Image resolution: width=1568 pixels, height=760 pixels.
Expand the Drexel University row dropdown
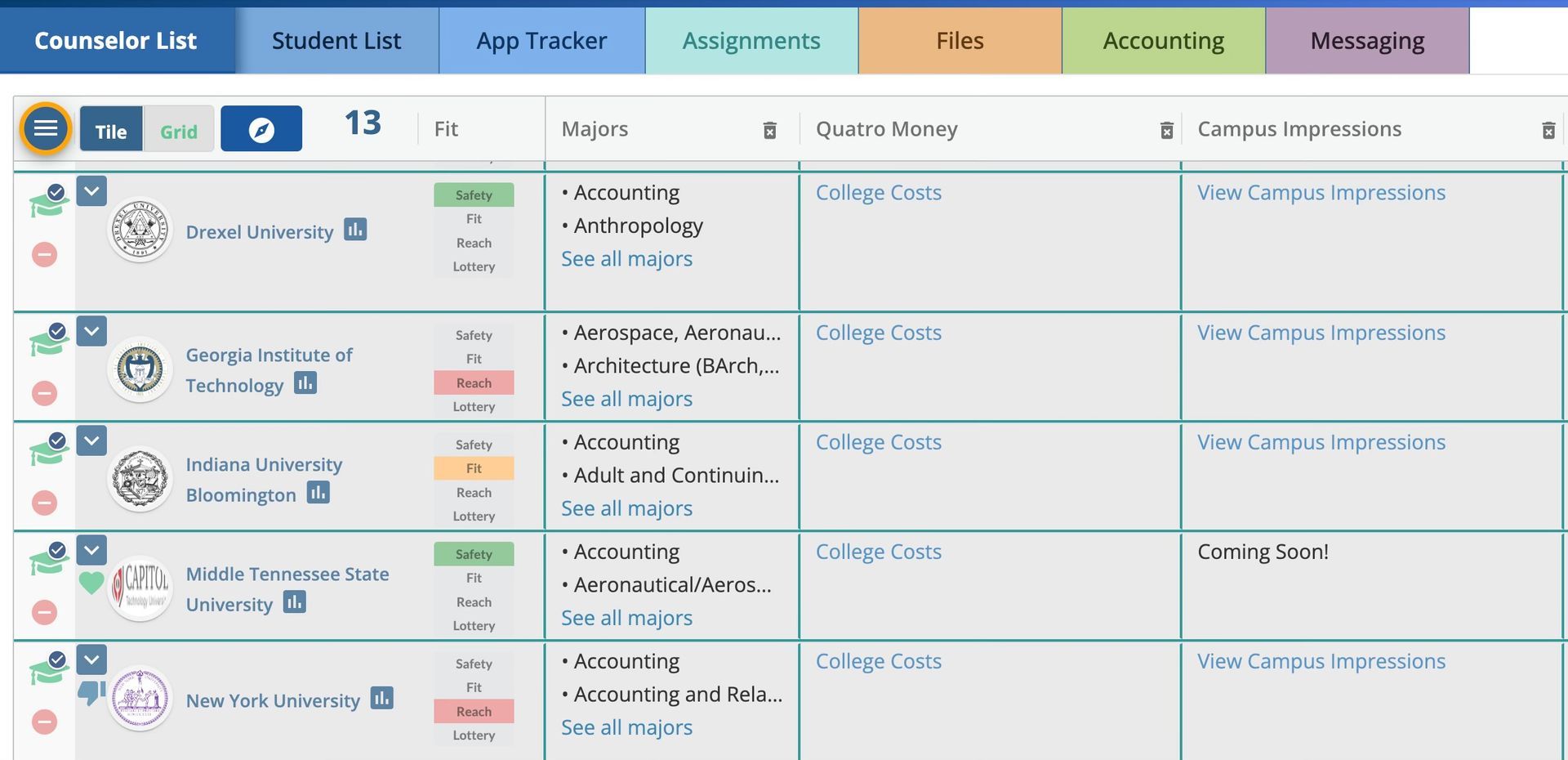tap(91, 191)
